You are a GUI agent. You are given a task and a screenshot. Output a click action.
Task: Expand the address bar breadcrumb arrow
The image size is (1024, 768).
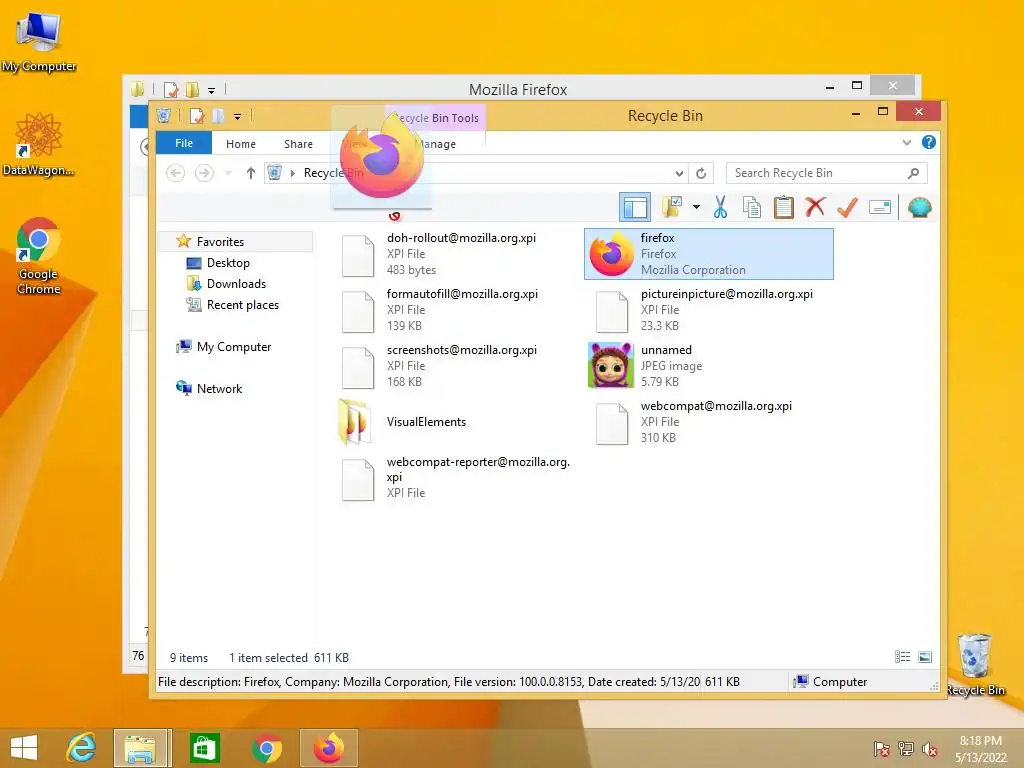293,173
